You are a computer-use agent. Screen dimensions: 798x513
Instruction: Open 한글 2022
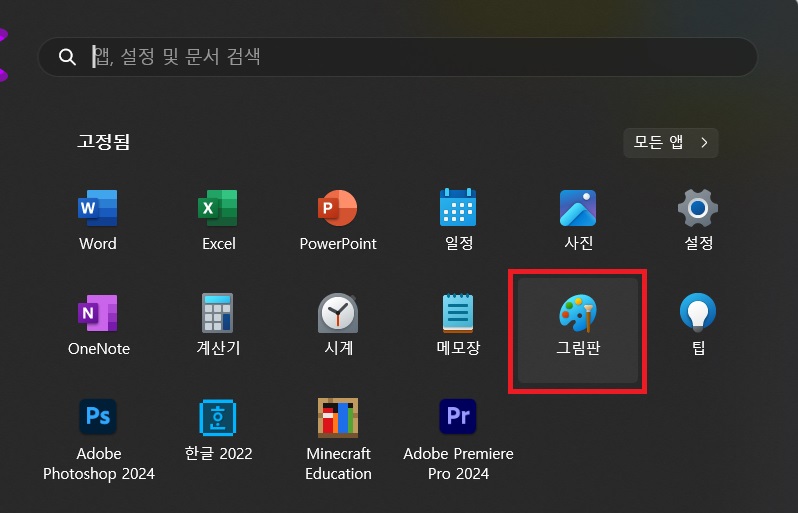click(x=218, y=431)
